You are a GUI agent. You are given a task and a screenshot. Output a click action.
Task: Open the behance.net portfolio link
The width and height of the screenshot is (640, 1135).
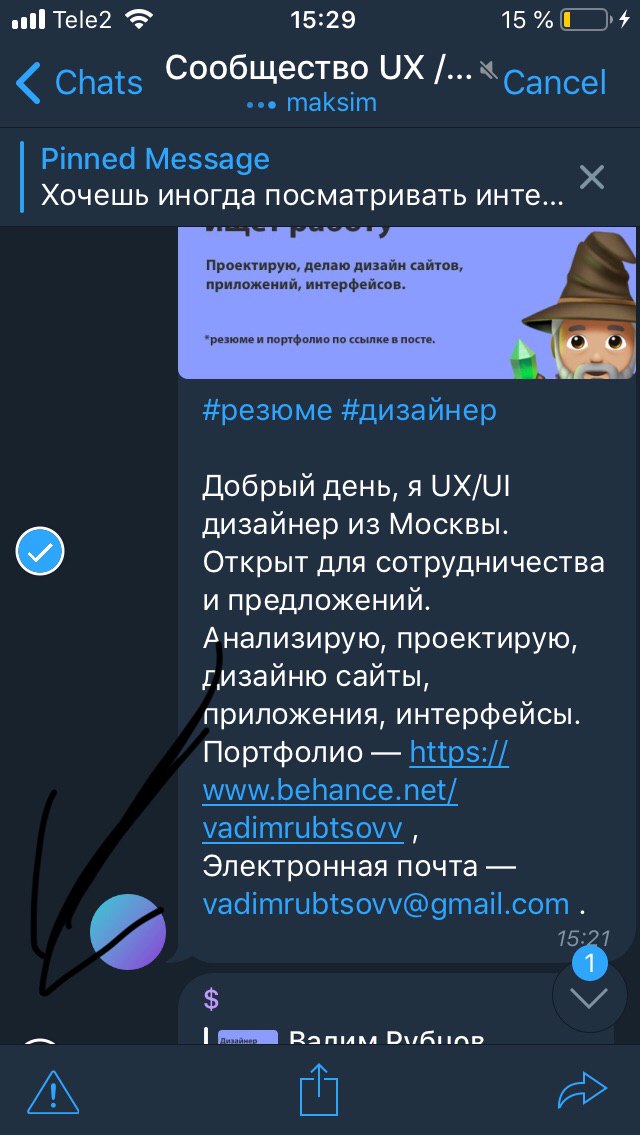tap(355, 790)
